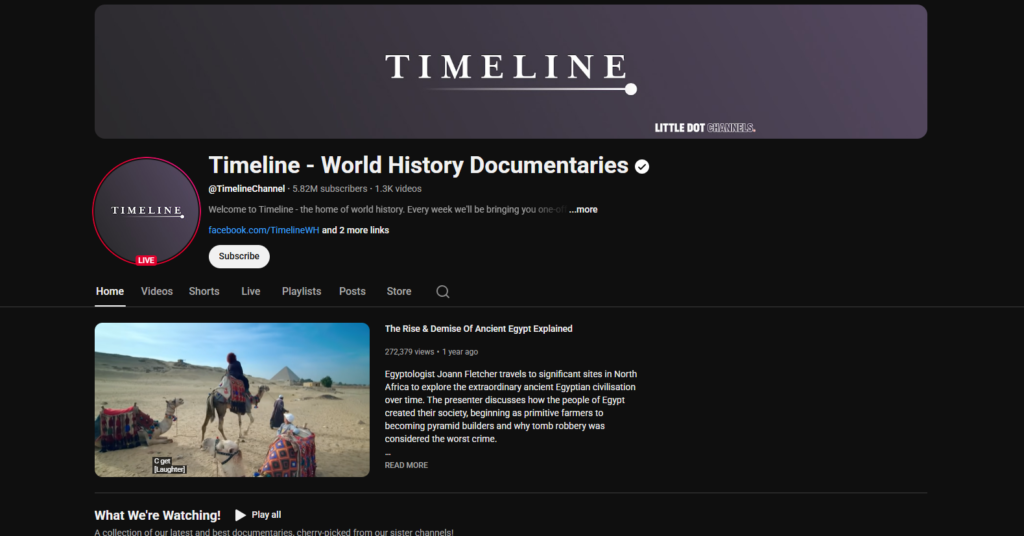1024x536 pixels.
Task: Open the facebook.com/TimelineWH link
Action: point(263,230)
